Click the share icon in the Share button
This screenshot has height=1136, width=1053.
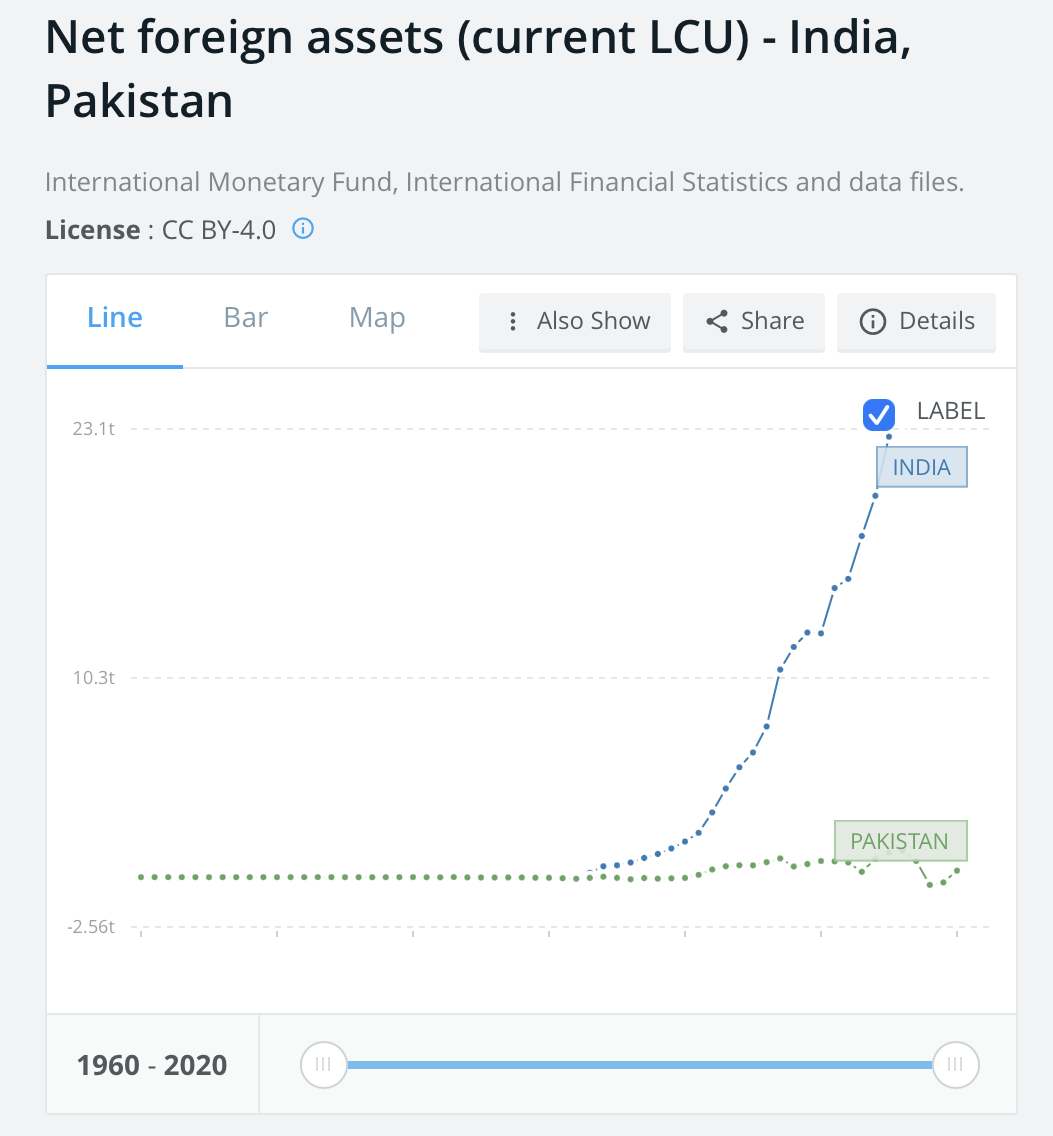pos(717,321)
